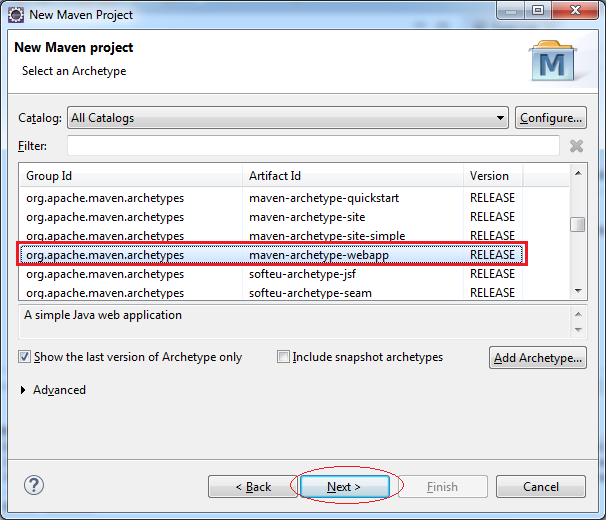
Task: Clear the filter with the X icon
Action: (x=576, y=146)
